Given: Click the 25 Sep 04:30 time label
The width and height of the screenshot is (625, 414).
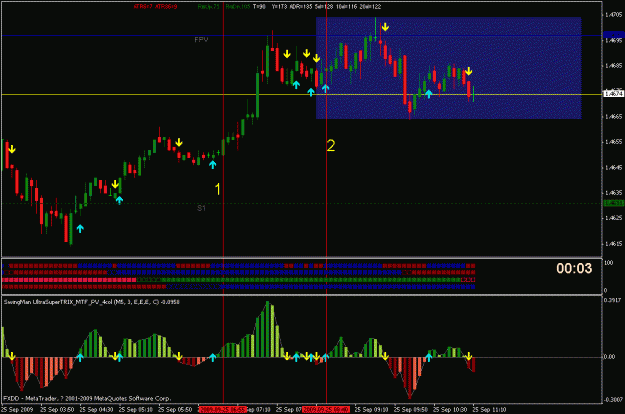Looking at the screenshot, I should [96, 409].
